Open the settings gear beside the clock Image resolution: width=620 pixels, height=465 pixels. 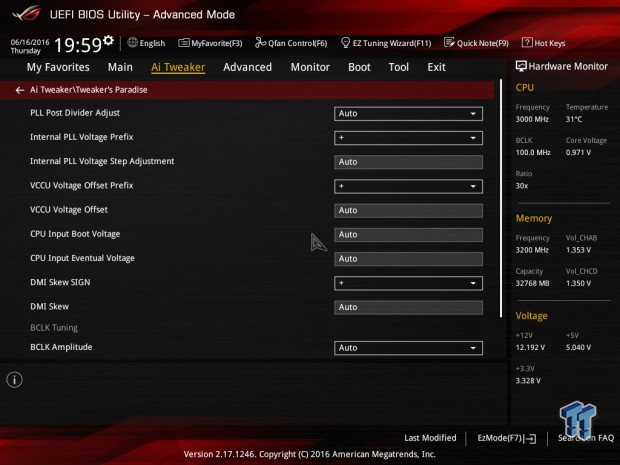point(108,40)
